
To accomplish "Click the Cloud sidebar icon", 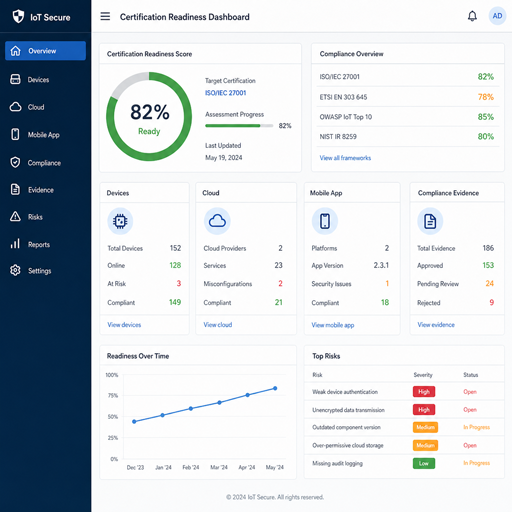I will 15,107.
